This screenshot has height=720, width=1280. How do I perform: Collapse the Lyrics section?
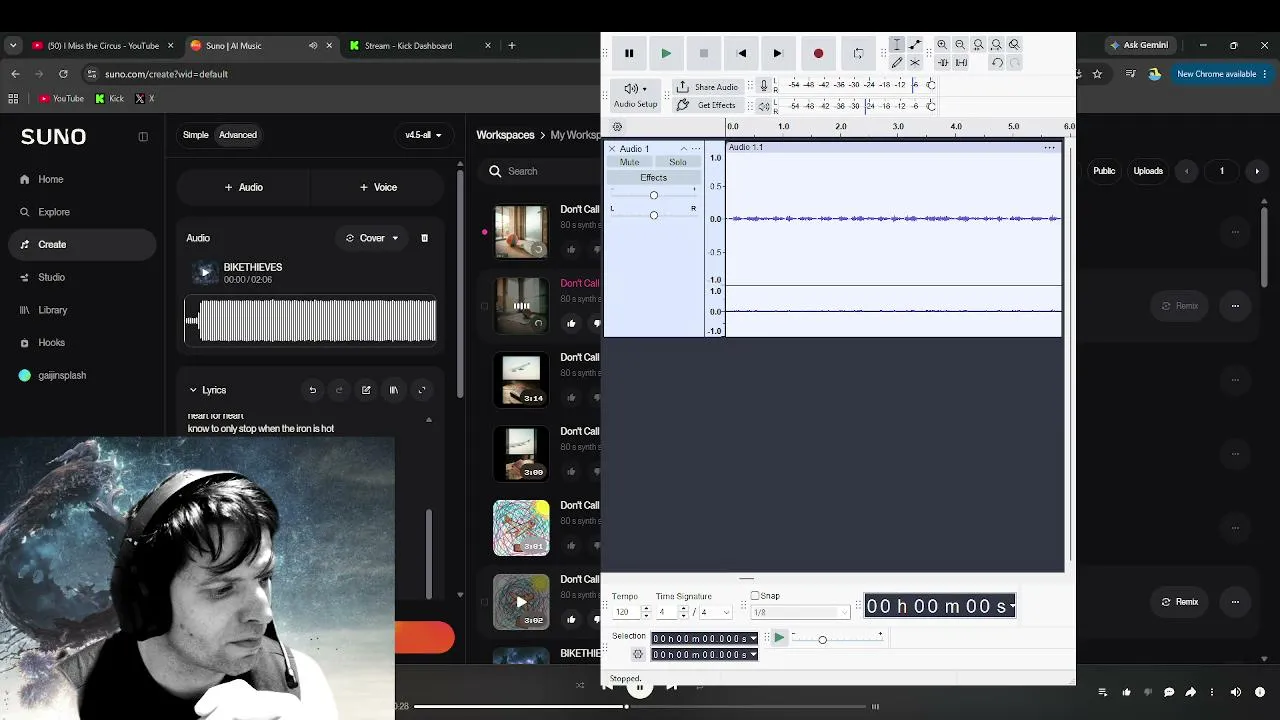click(193, 390)
